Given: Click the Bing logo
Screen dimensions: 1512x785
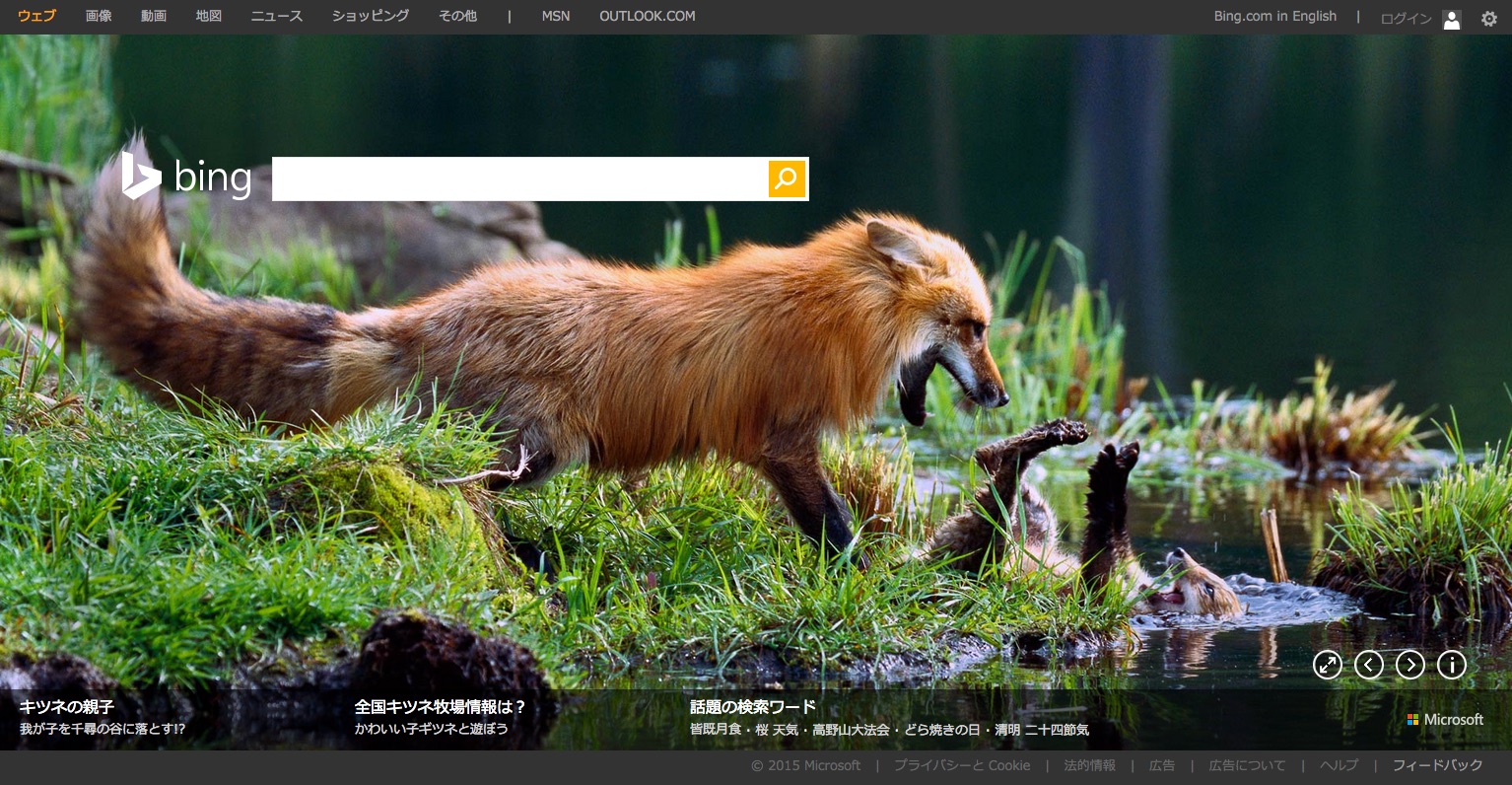Looking at the screenshot, I should click(187, 178).
